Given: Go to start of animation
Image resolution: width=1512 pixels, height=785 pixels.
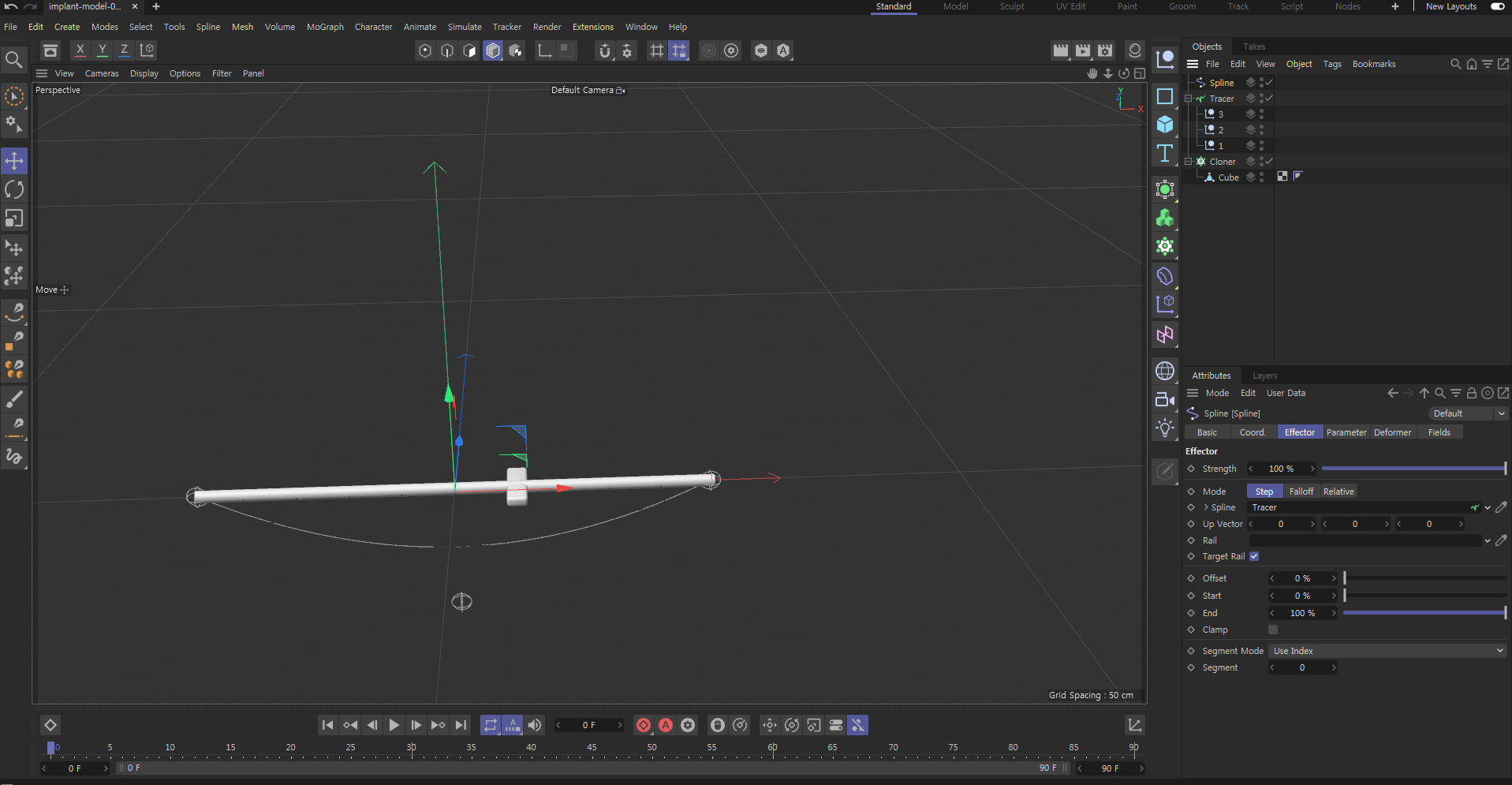Looking at the screenshot, I should click(327, 725).
